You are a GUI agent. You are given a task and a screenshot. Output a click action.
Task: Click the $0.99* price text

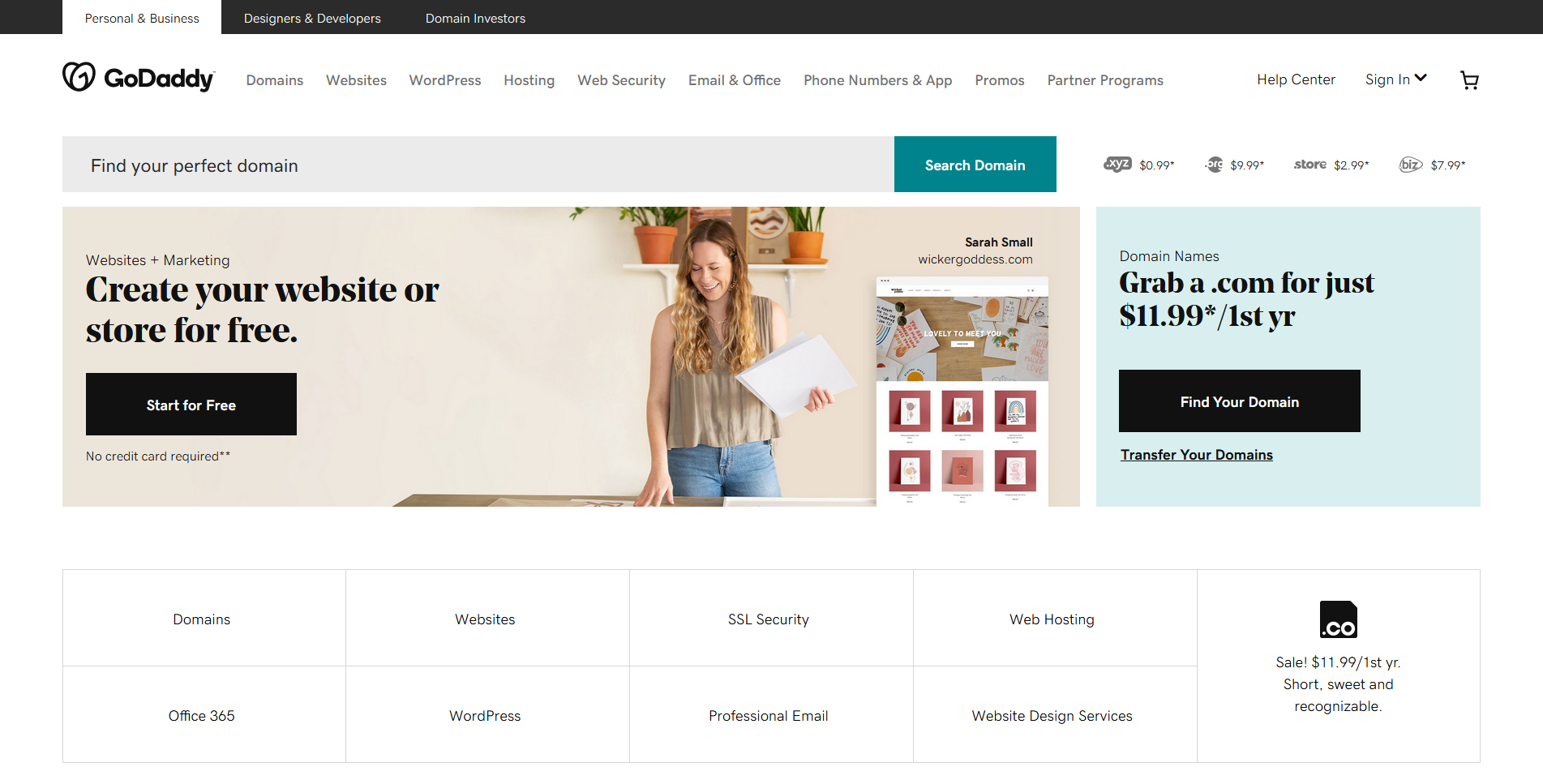coord(1157,165)
